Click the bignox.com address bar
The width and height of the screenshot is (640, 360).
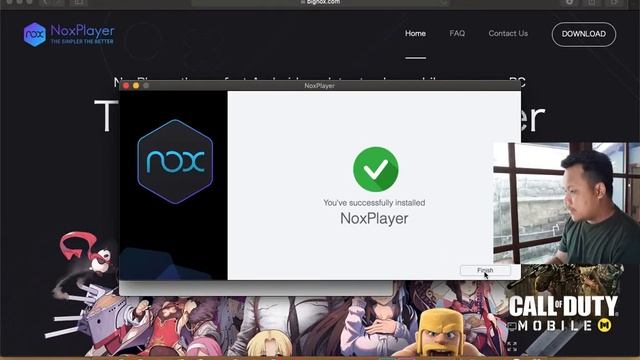[x=320, y=3]
